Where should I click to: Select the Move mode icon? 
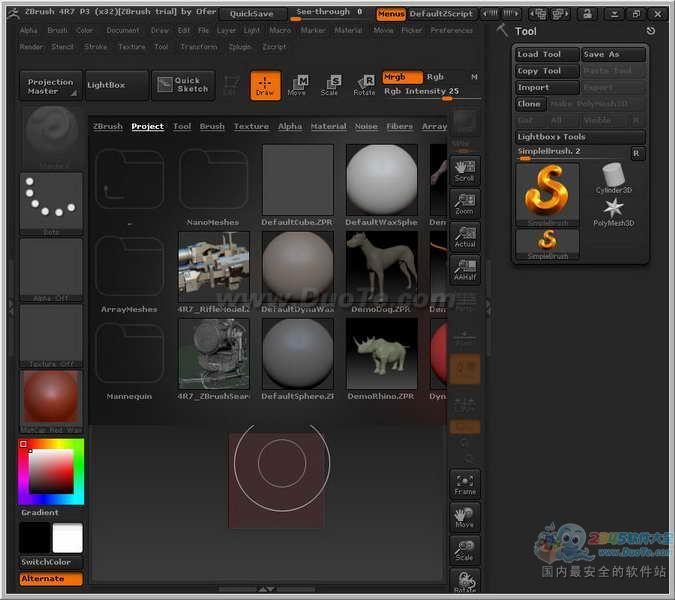pos(298,86)
